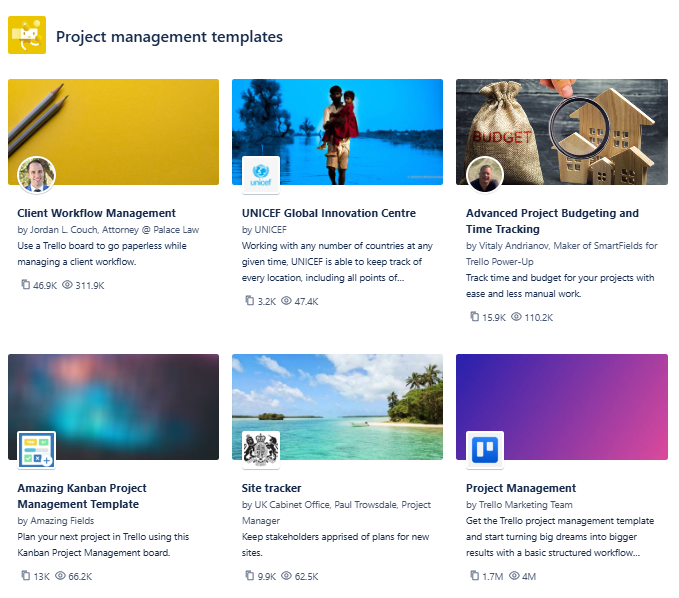
Task: Click copy icon on UNICEF Global Innovation Centre
Action: (250, 301)
